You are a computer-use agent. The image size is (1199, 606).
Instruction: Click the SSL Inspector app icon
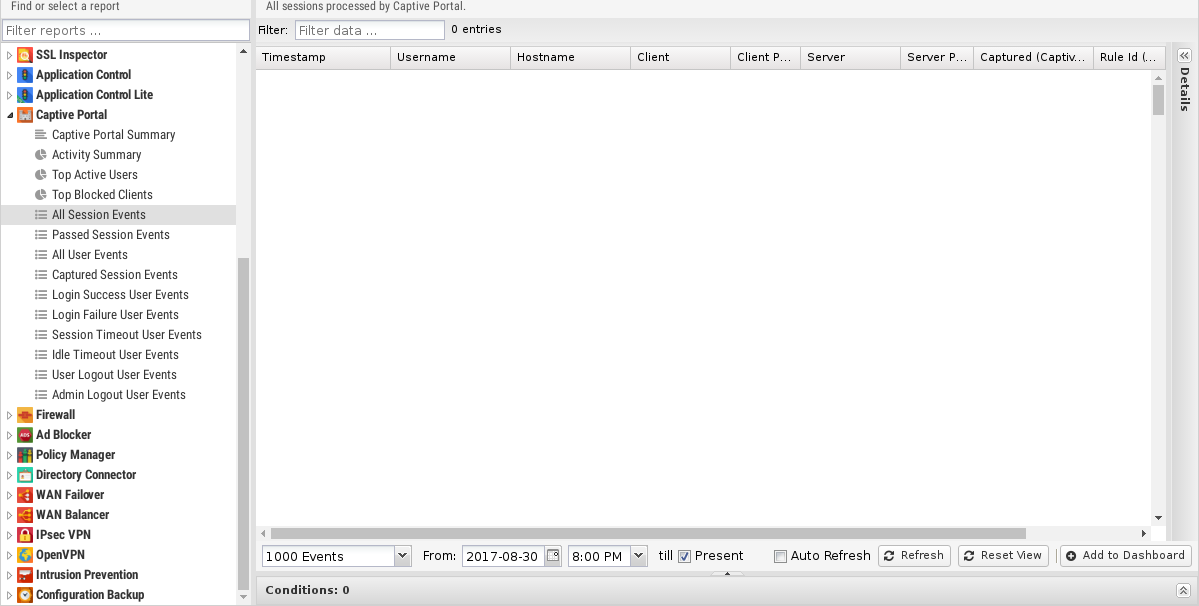point(25,55)
